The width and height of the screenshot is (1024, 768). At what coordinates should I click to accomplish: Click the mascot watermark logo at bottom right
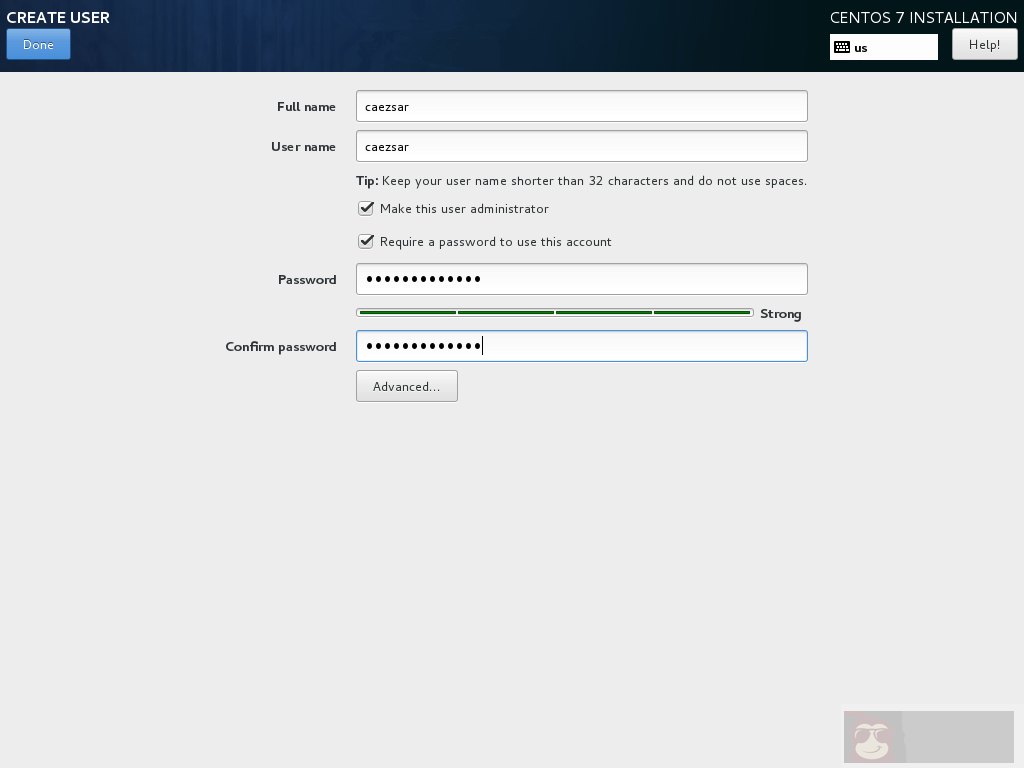[870, 738]
